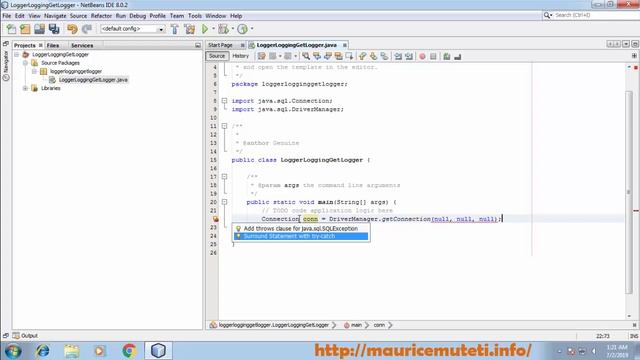
Task: Click the Open Project toolbar icon
Action: point(40,29)
